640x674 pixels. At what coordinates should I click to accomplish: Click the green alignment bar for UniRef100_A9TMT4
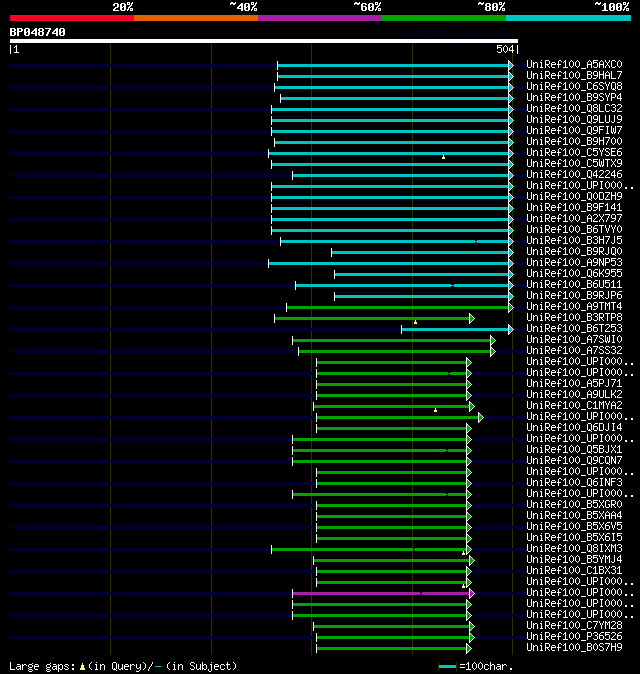pos(398,307)
